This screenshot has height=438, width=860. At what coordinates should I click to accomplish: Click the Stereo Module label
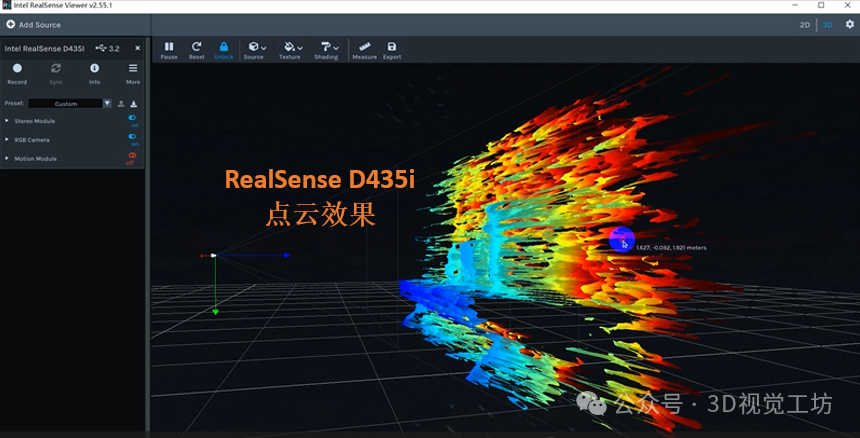(35, 121)
